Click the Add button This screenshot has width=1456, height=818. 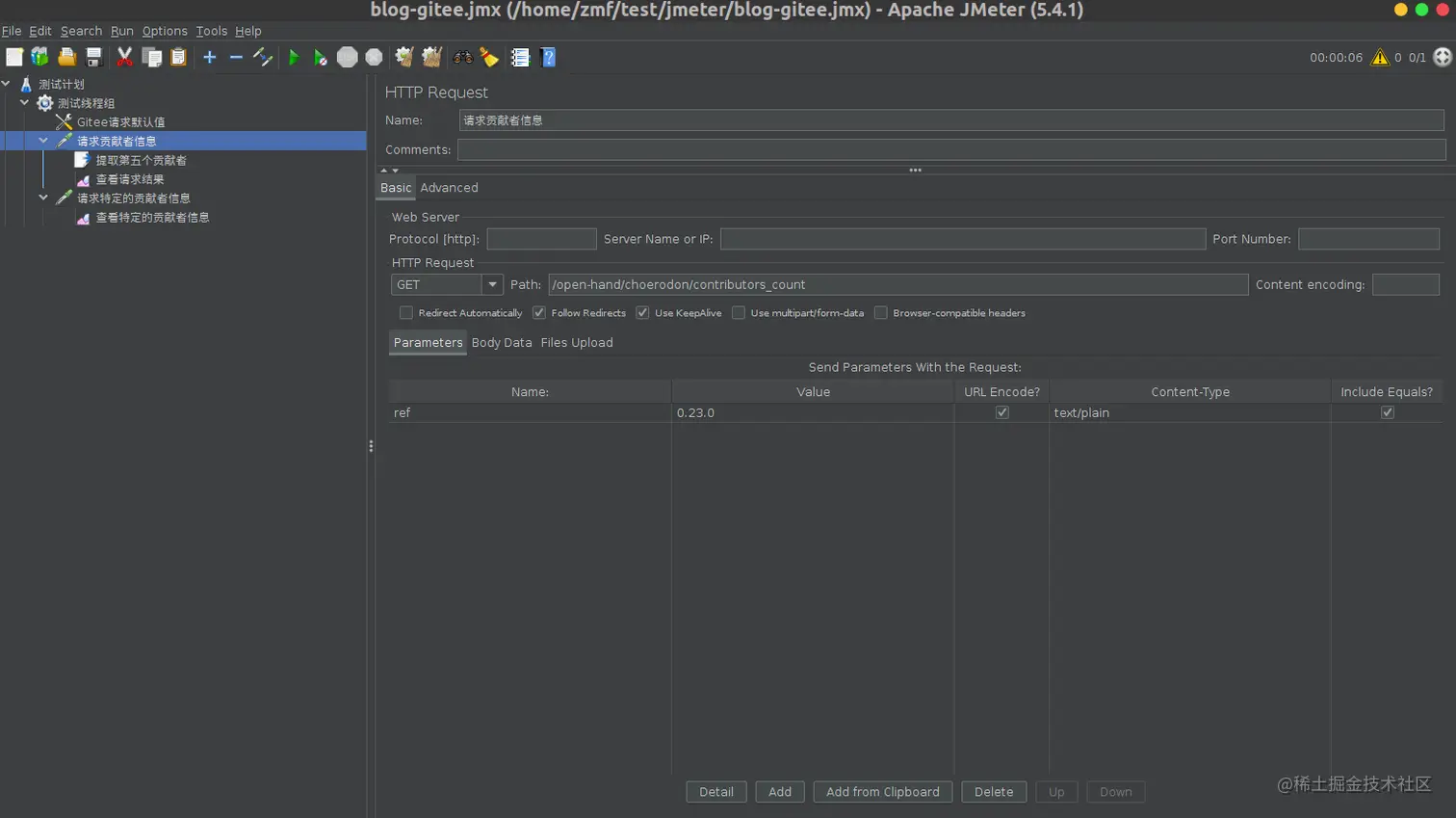point(780,792)
